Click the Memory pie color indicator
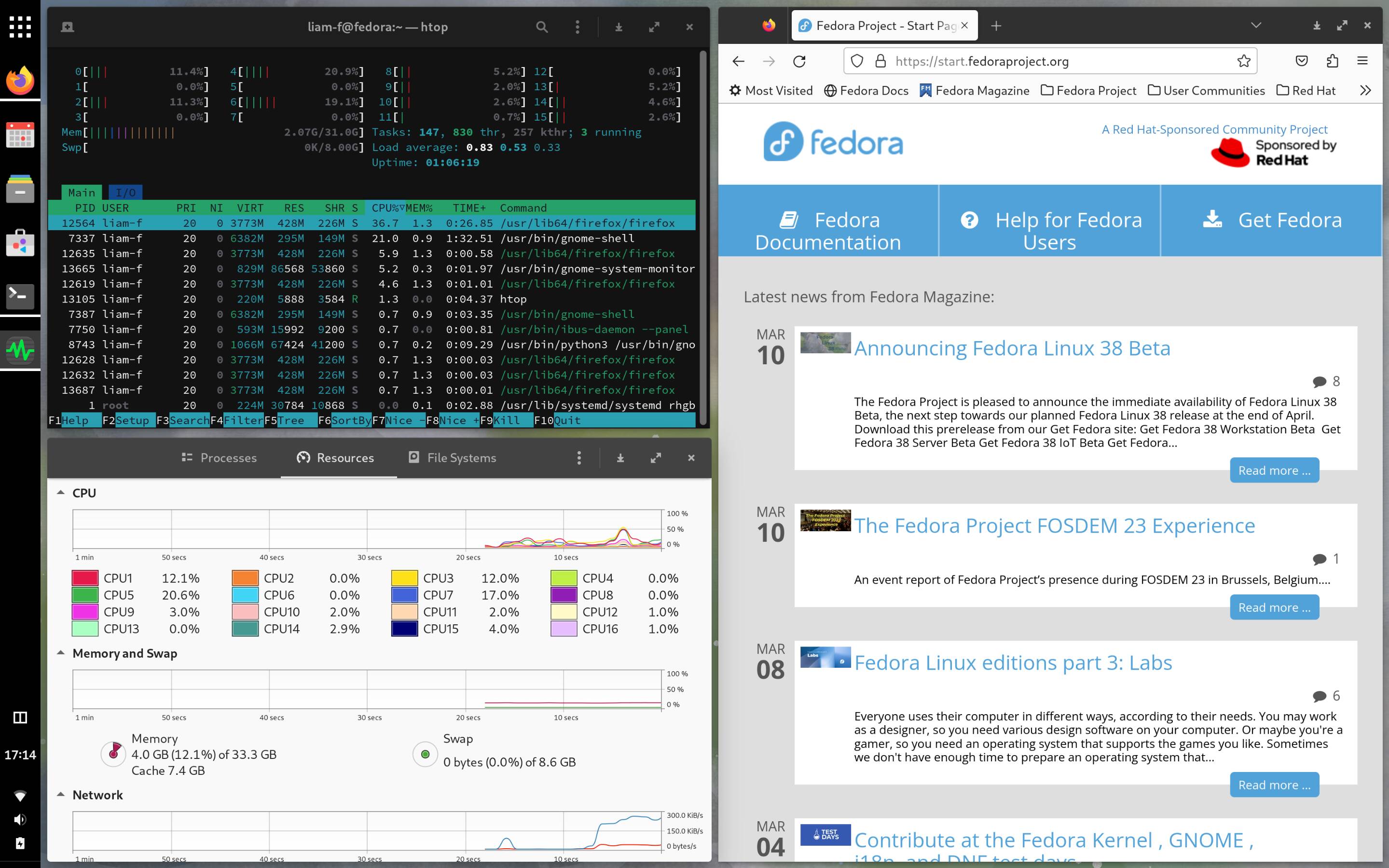 113,754
